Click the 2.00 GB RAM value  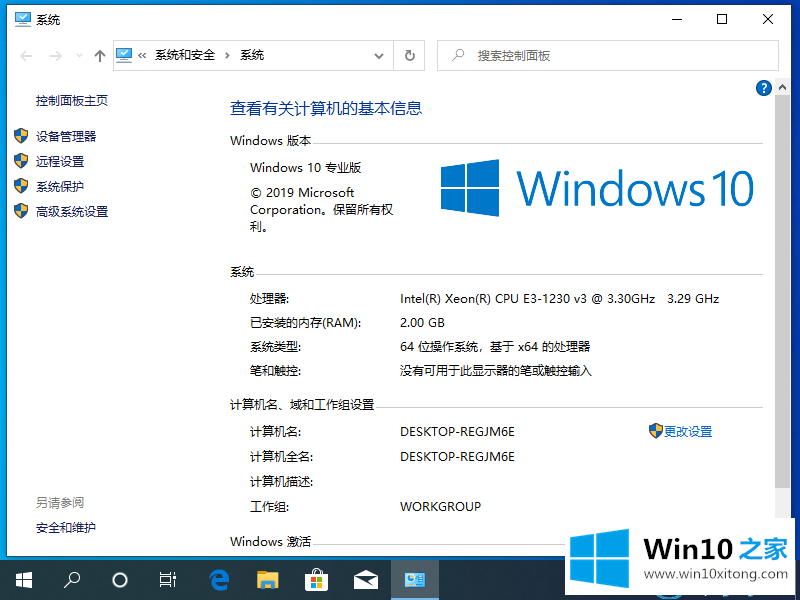click(422, 323)
